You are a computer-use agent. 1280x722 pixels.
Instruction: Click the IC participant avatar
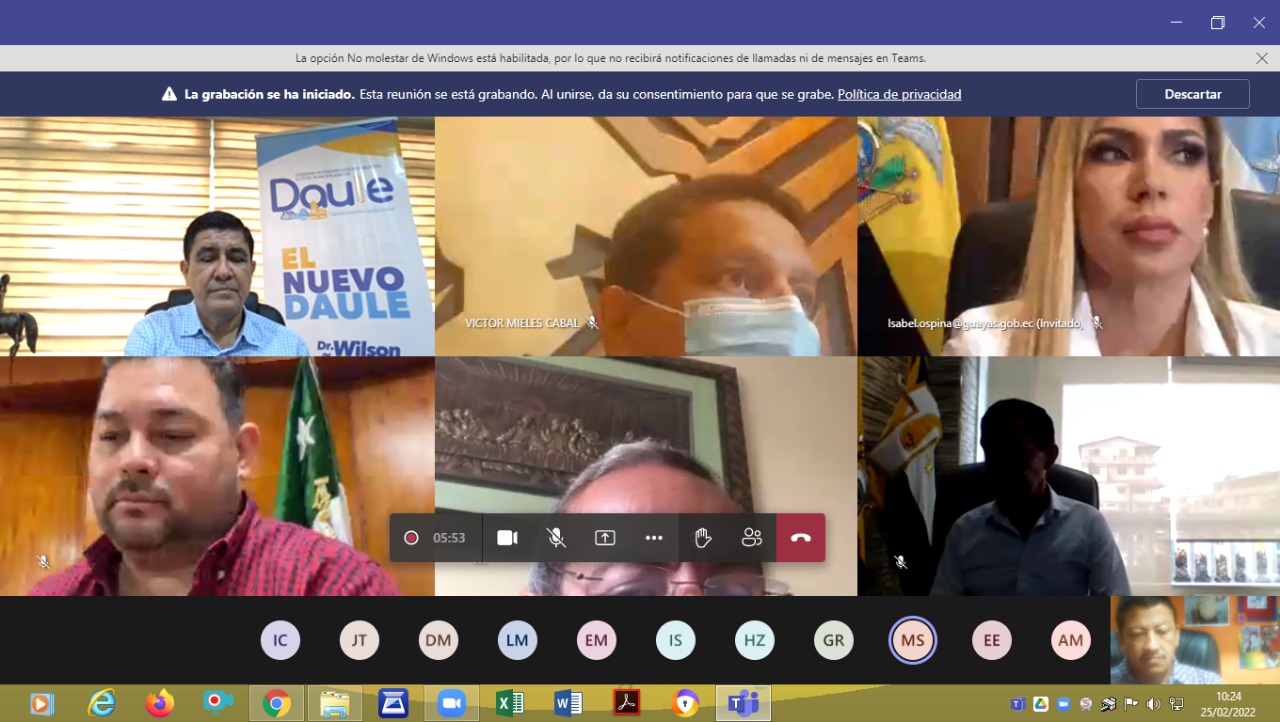point(280,640)
